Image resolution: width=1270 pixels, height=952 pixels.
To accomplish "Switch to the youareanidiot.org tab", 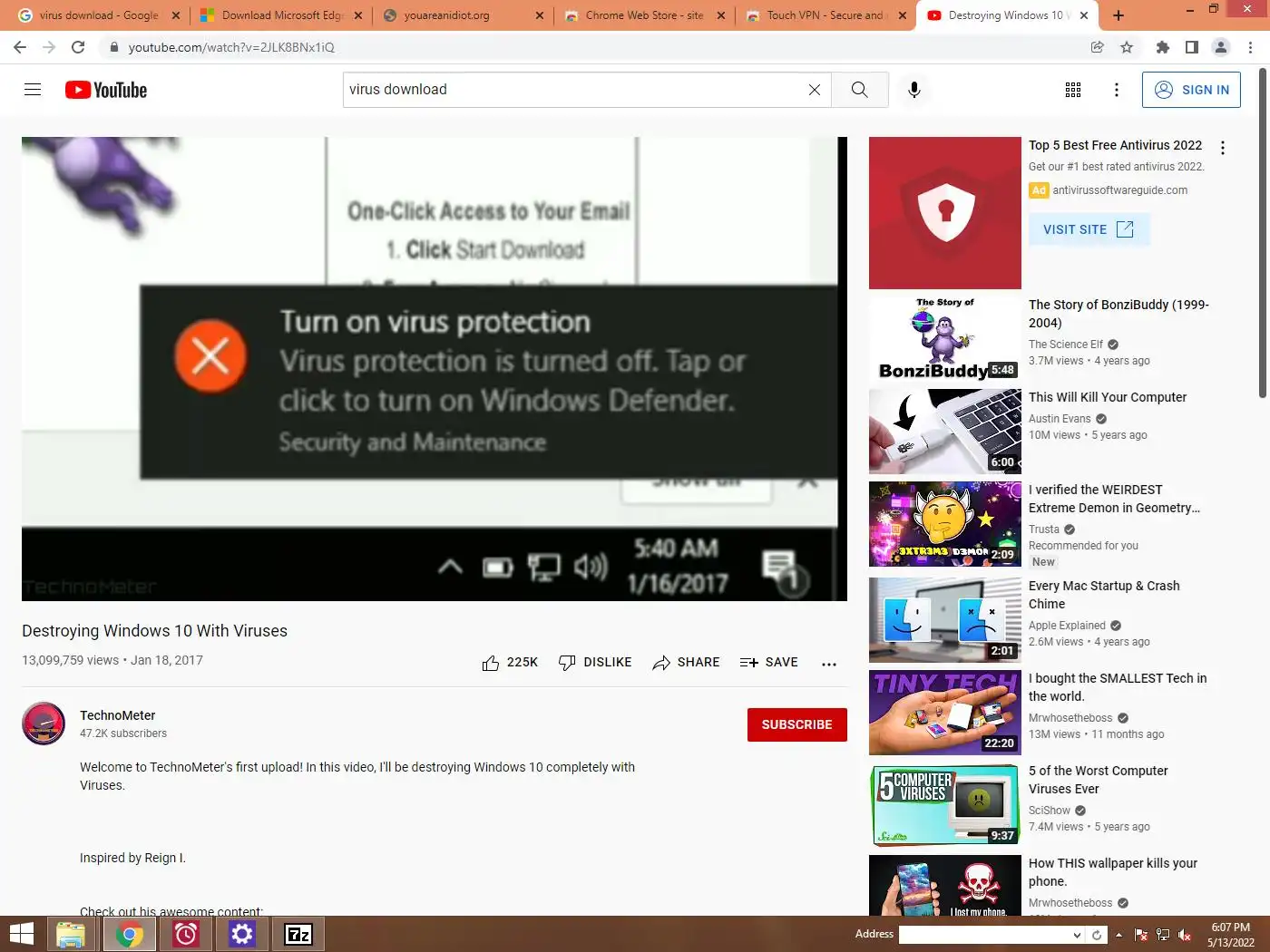I will (x=464, y=15).
